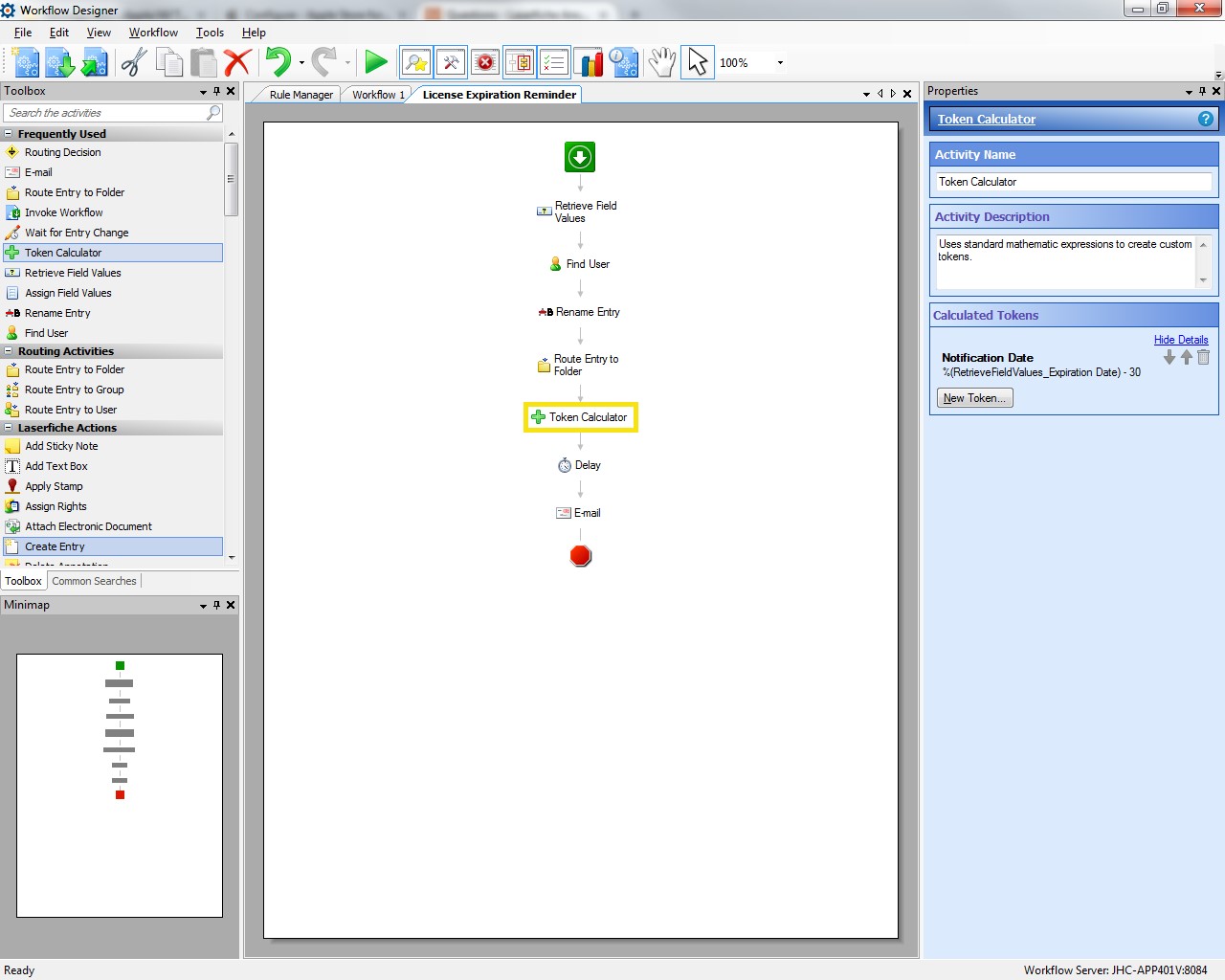The height and width of the screenshot is (980, 1225).
Task: Delete the Notification Date token with trash icon
Action: (1203, 357)
